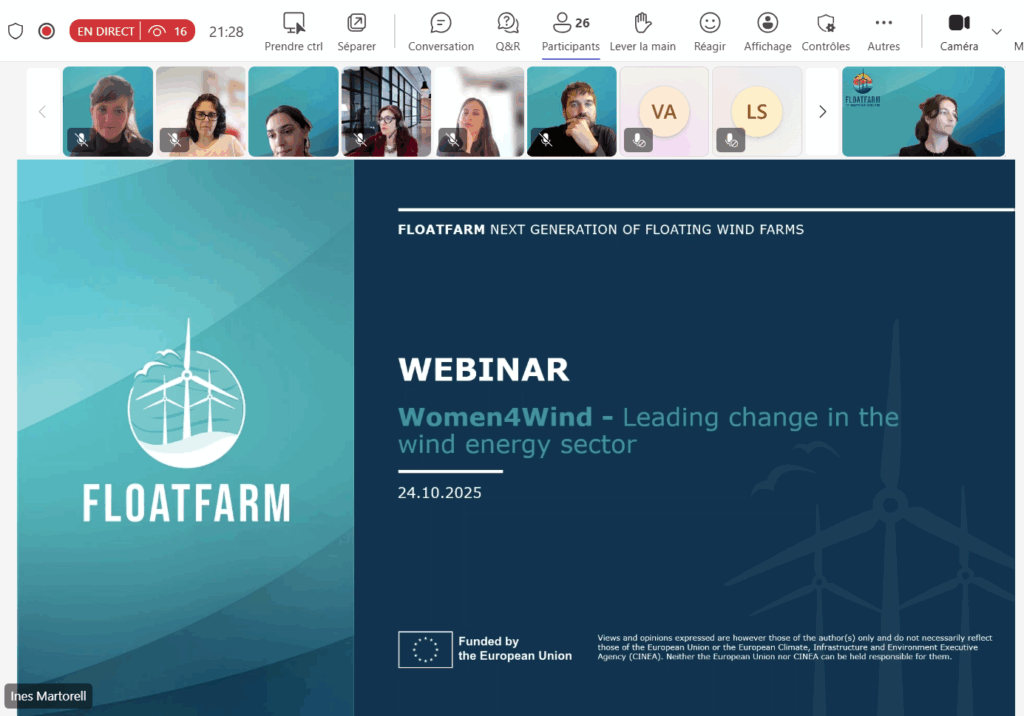
Task: Expand the Caméra dropdown arrow
Action: click(x=996, y=31)
